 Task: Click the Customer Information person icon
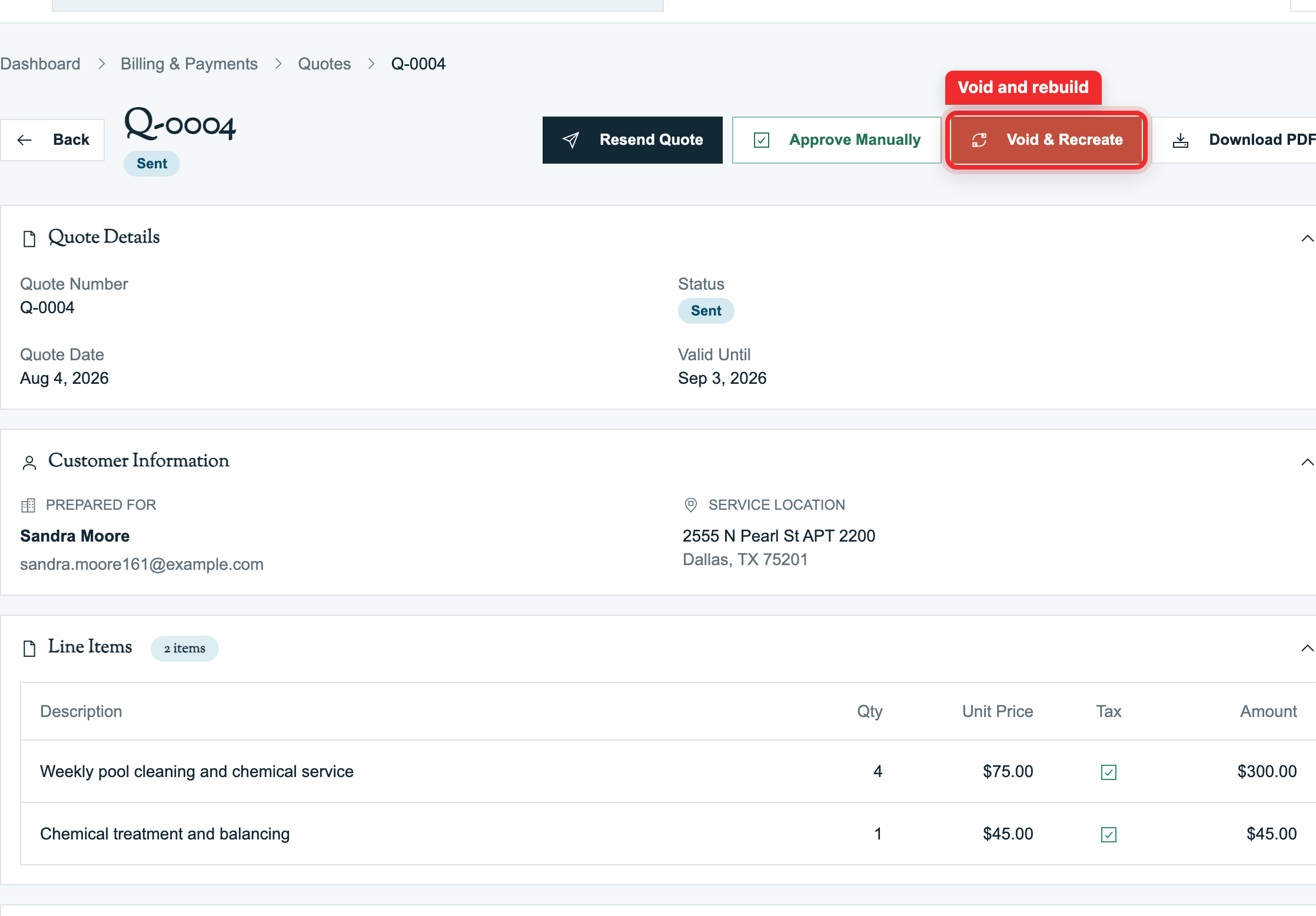(29, 463)
